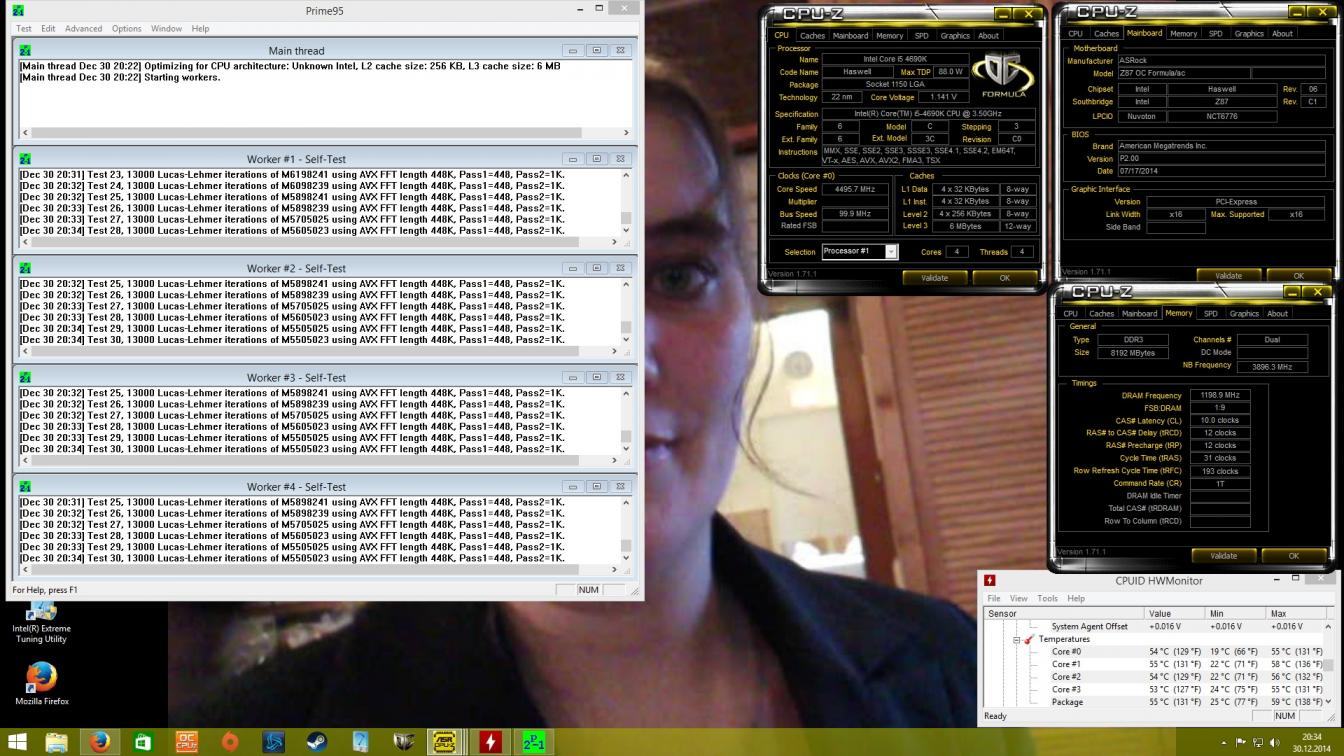Image resolution: width=1344 pixels, height=756 pixels.
Task: HWMonitor sensor list scroll-up arrow
Action: [1329, 626]
